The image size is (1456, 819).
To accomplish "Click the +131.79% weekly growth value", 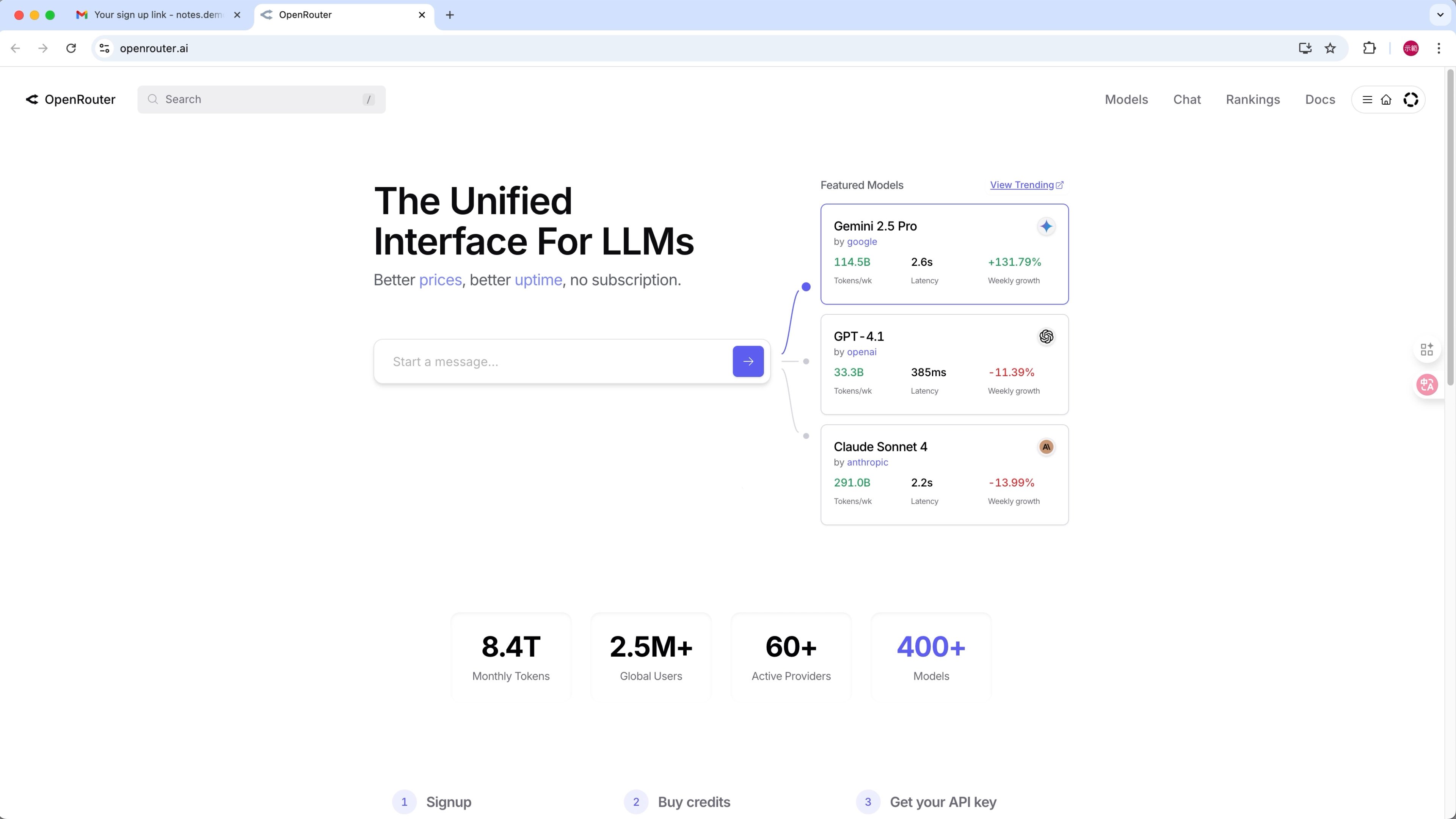I will (1015, 262).
